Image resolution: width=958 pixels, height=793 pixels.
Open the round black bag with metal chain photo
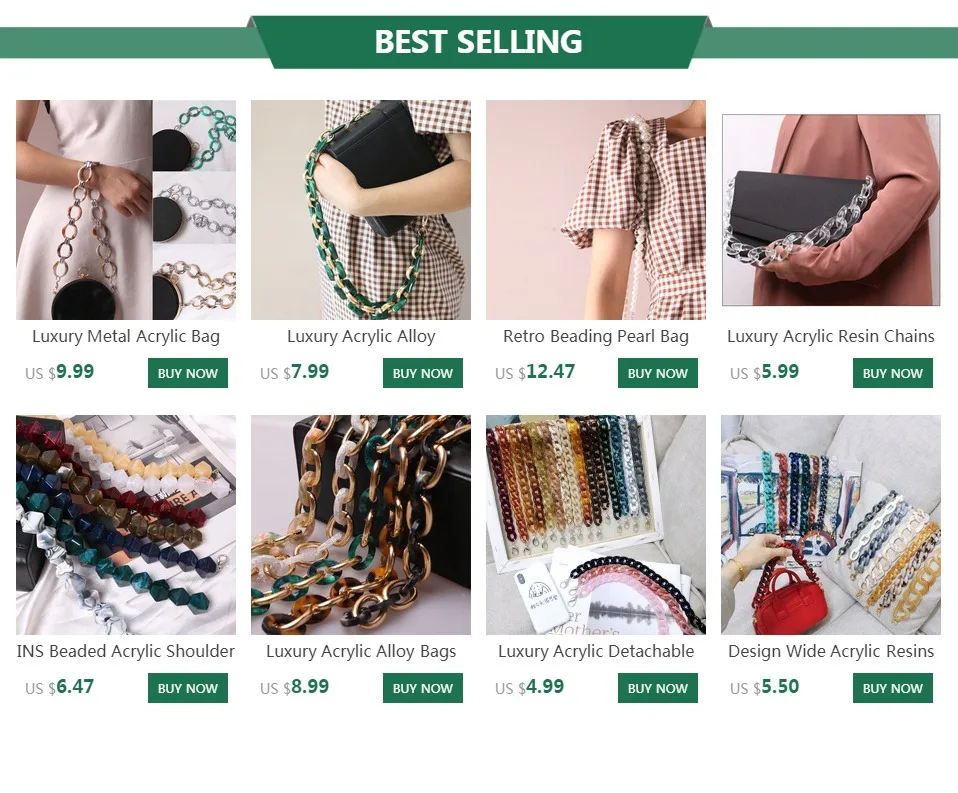coord(126,210)
